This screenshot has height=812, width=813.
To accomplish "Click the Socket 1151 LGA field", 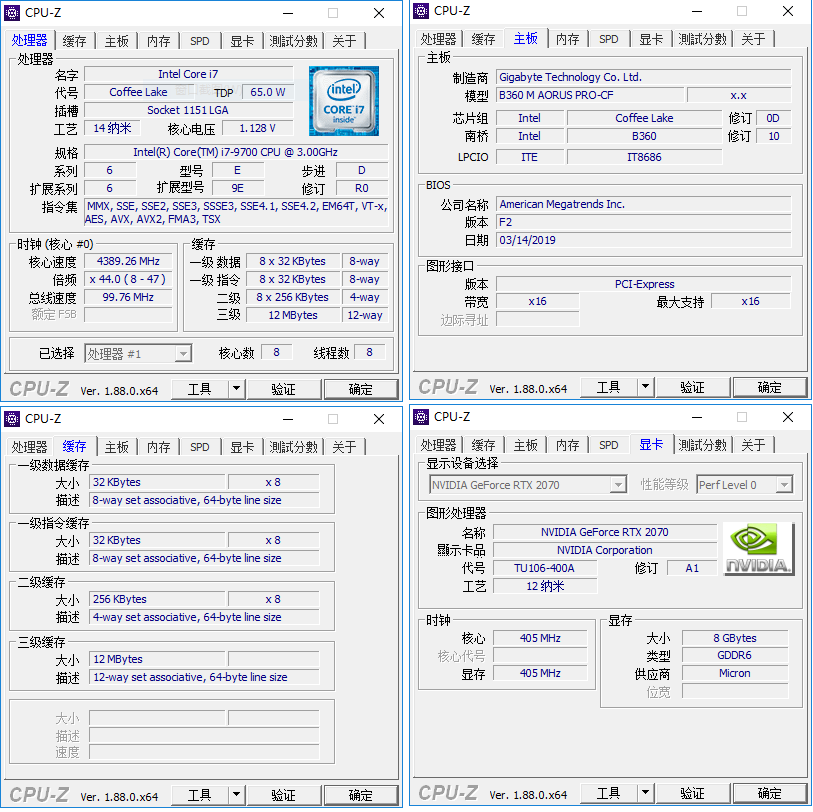I will click(x=188, y=110).
